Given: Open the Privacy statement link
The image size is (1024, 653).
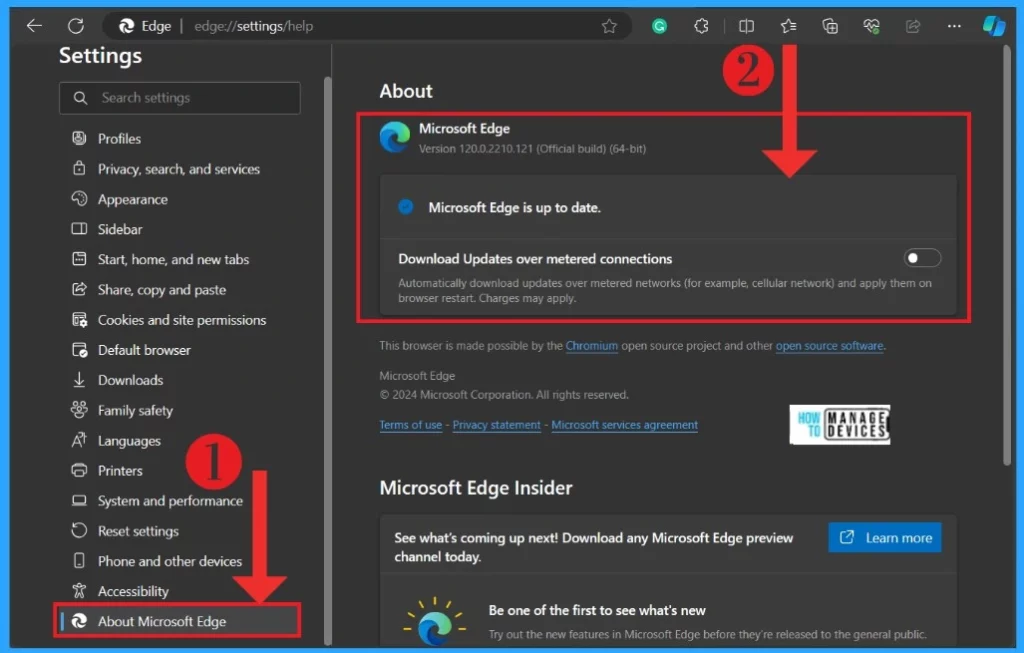Looking at the screenshot, I should pyautogui.click(x=496, y=425).
